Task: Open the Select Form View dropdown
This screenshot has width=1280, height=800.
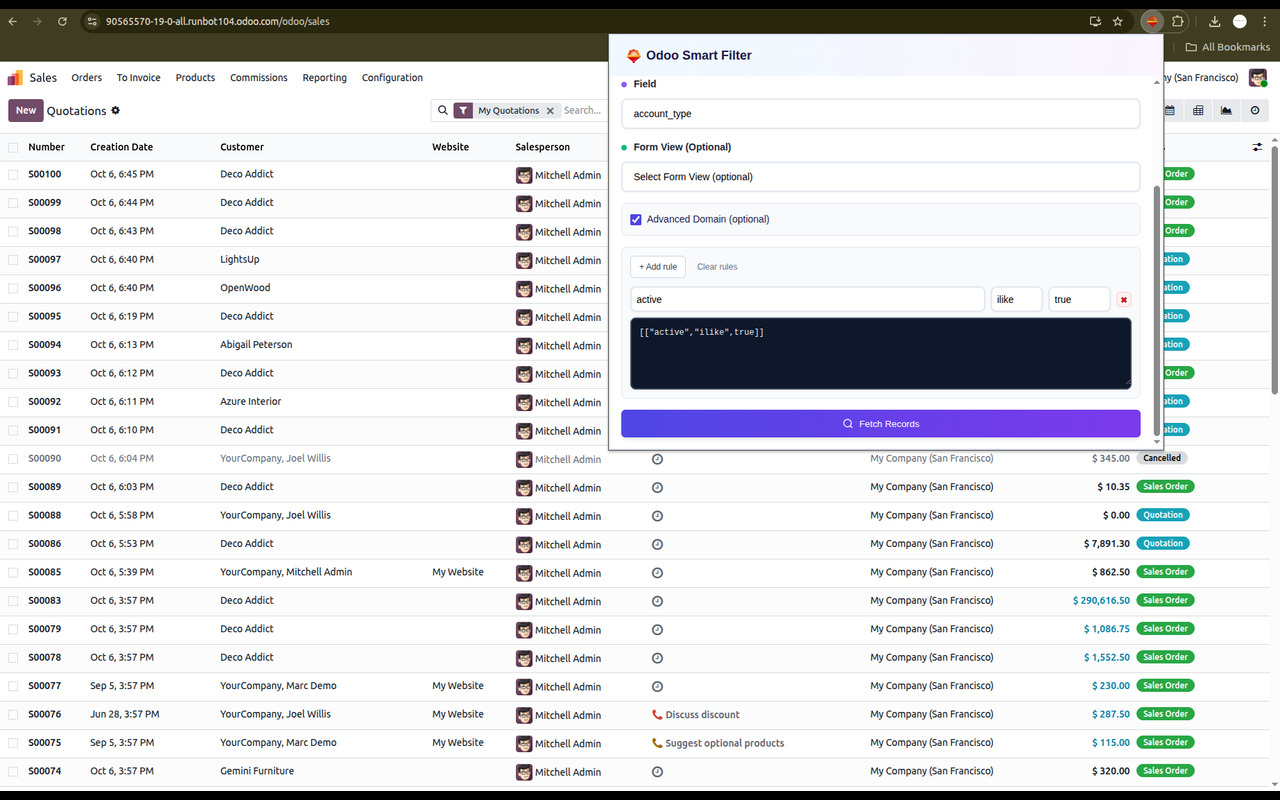Action: (x=880, y=177)
